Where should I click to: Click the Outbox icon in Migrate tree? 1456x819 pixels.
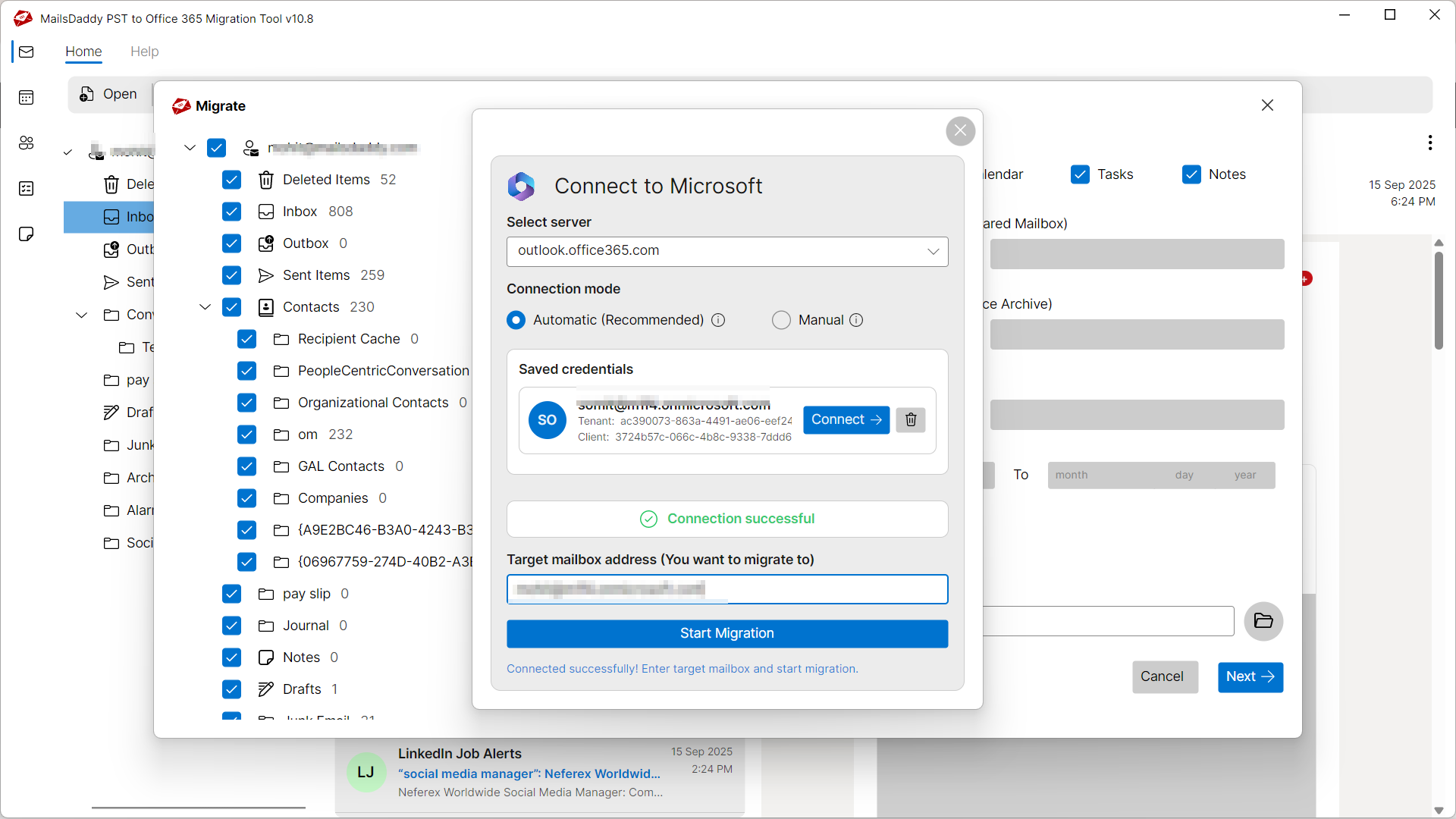(x=266, y=243)
